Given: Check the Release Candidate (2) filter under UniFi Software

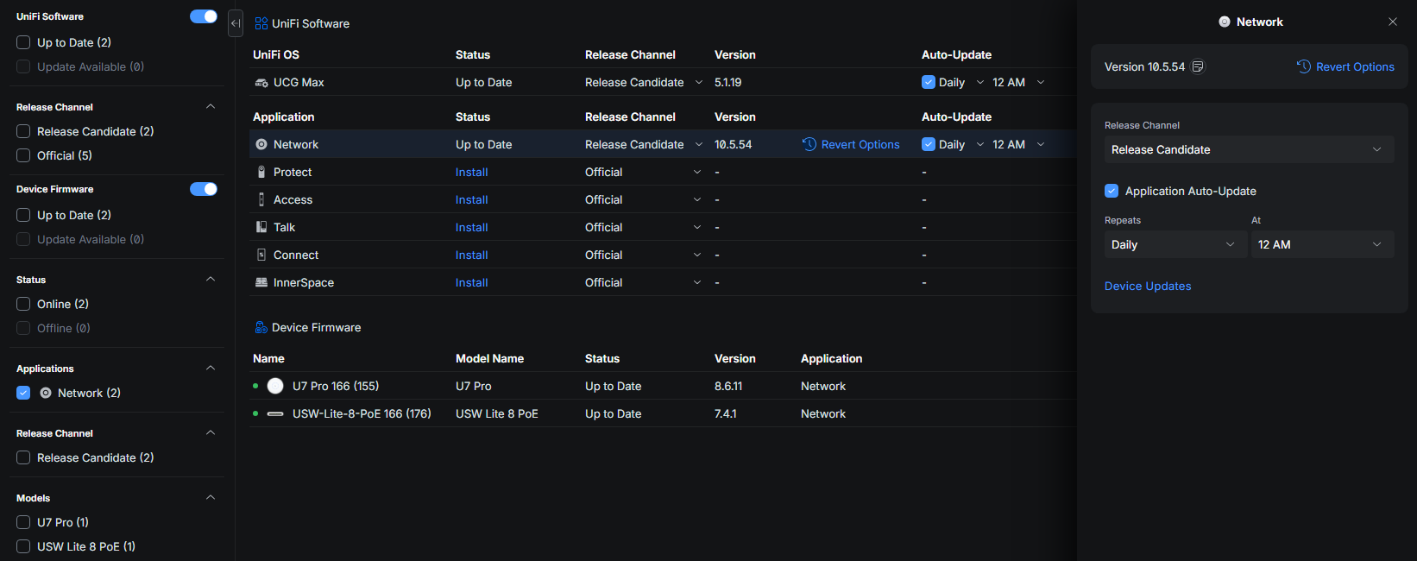Looking at the screenshot, I should point(23,132).
